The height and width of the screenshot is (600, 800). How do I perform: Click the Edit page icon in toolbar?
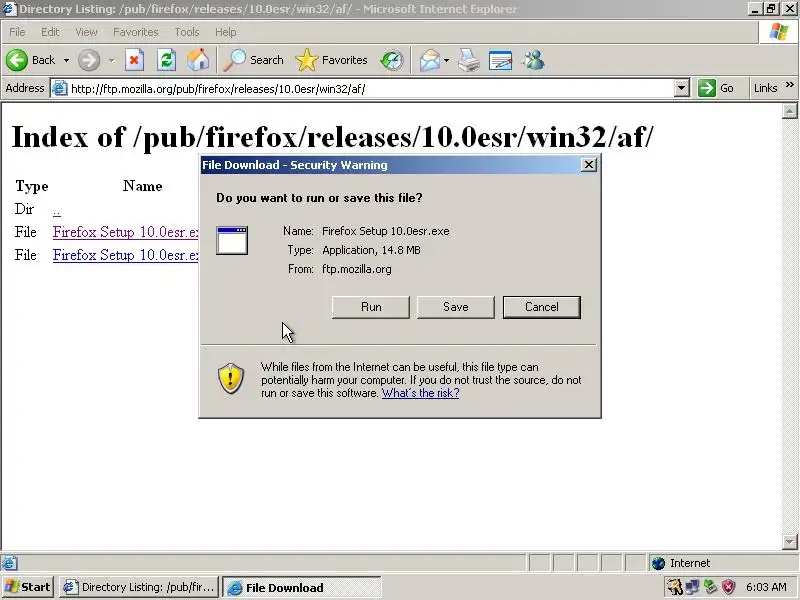click(500, 60)
